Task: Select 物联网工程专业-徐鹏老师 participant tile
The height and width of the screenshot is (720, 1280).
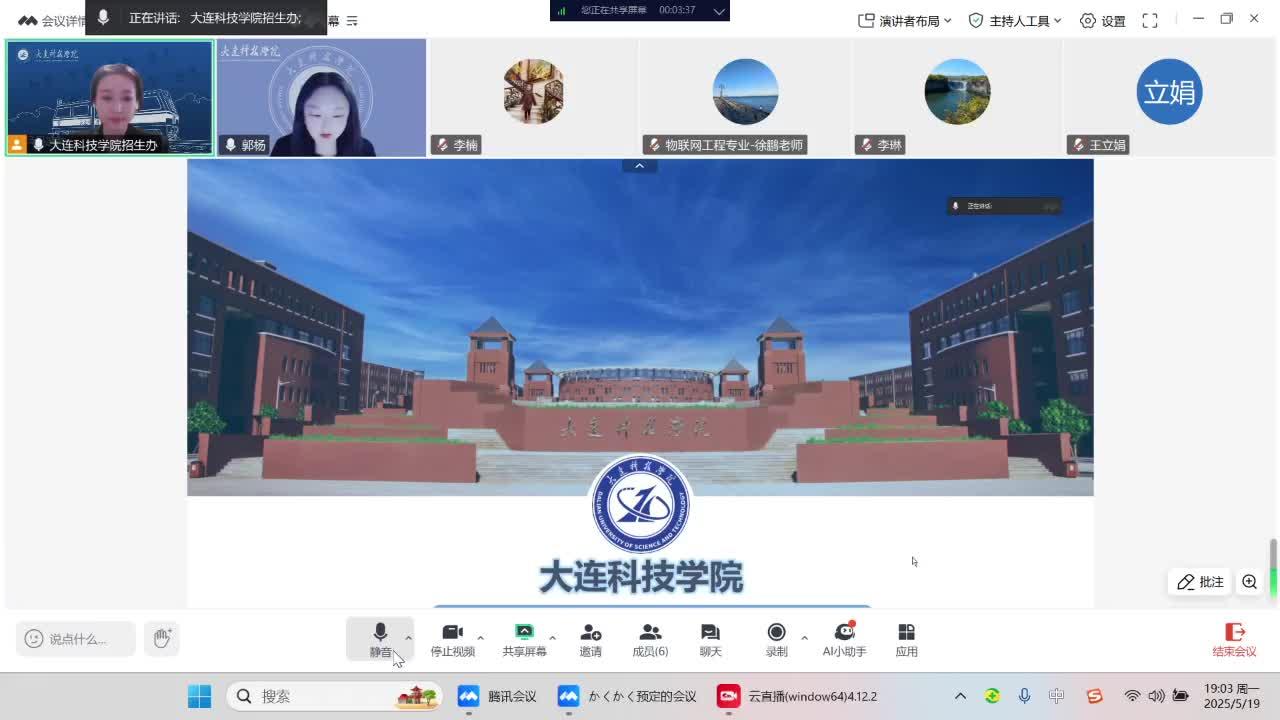Action: pyautogui.click(x=745, y=98)
